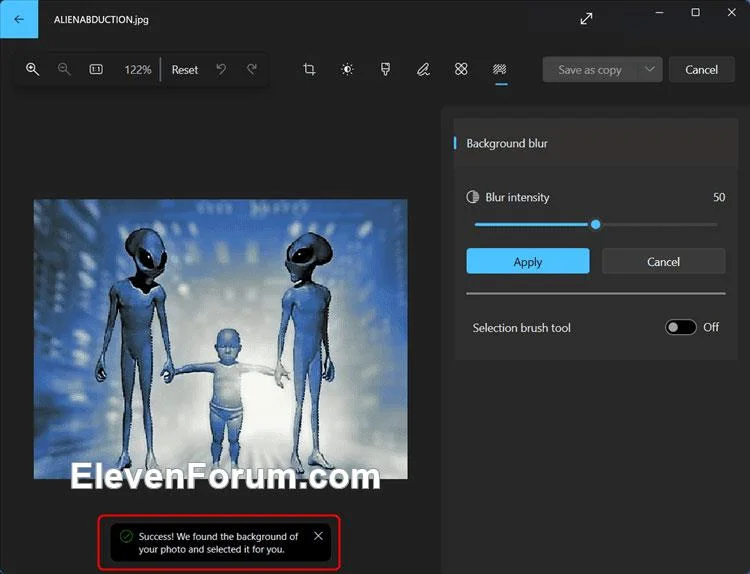Open the Erase tool with four circles
The width and height of the screenshot is (750, 574).
pos(461,69)
